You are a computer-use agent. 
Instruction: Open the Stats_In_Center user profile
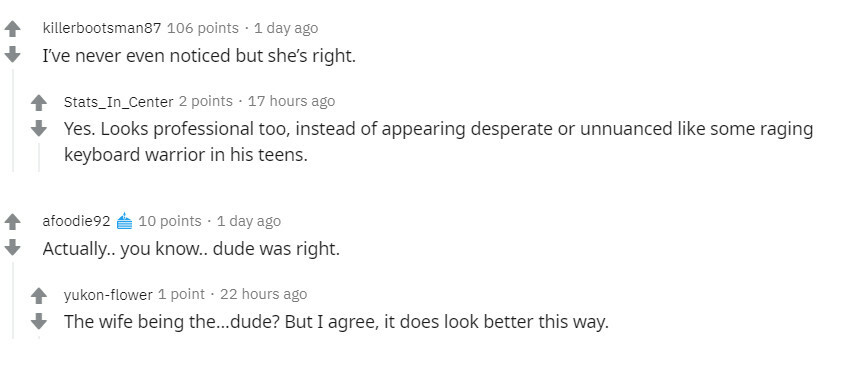pos(118,101)
